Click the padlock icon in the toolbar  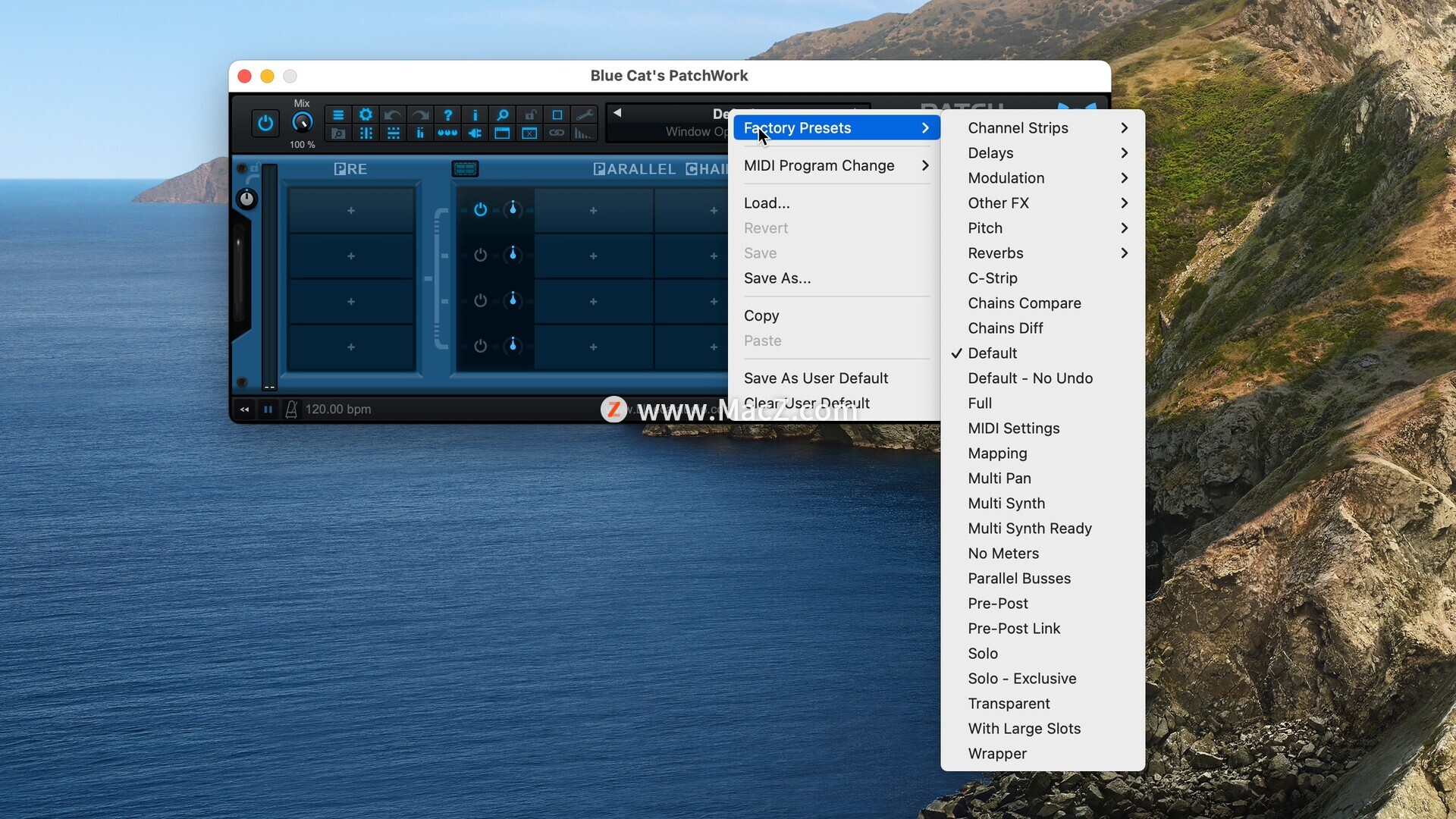coord(530,115)
